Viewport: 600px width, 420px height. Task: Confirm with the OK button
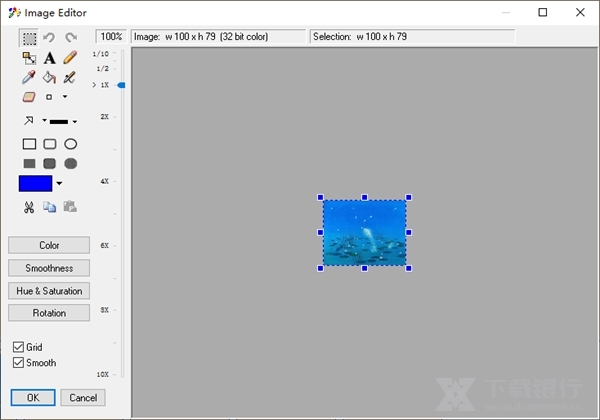(33, 398)
